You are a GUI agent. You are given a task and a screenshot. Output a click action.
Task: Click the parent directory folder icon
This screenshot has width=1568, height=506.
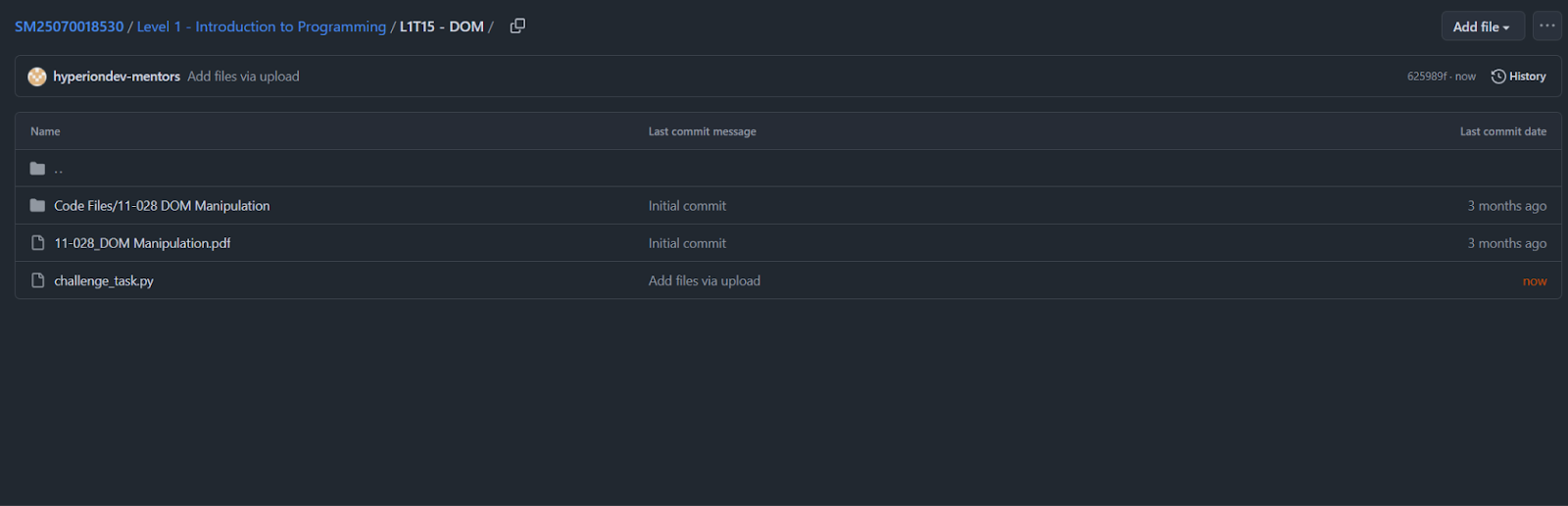point(37,169)
